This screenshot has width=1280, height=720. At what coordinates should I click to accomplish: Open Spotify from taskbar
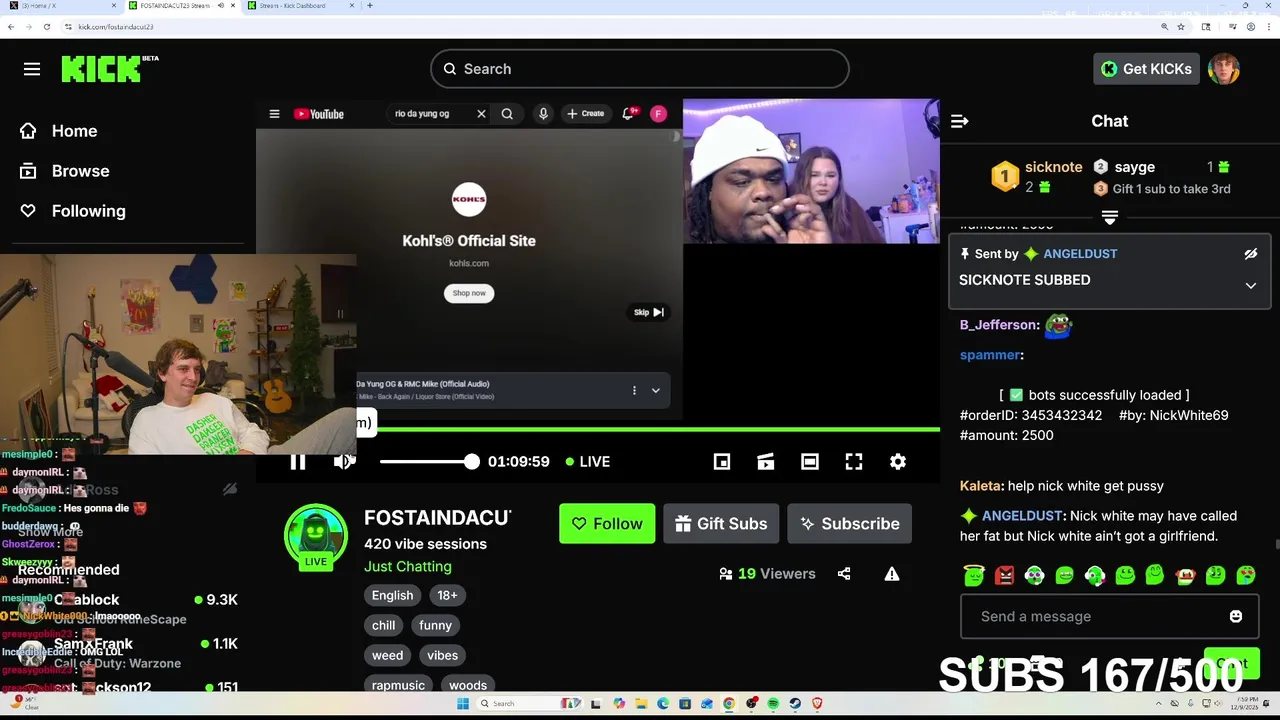click(773, 704)
